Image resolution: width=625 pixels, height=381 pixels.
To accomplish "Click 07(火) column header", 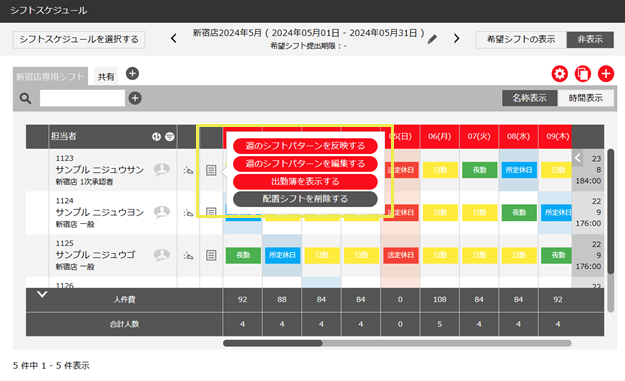I will click(x=479, y=137).
